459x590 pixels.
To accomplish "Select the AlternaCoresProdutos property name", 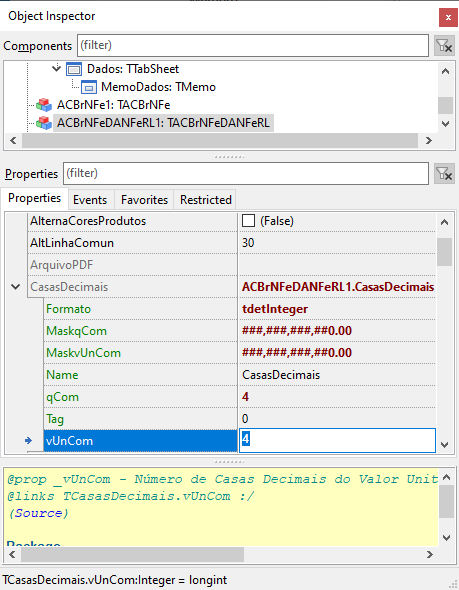I will pyautogui.click(x=88, y=221).
